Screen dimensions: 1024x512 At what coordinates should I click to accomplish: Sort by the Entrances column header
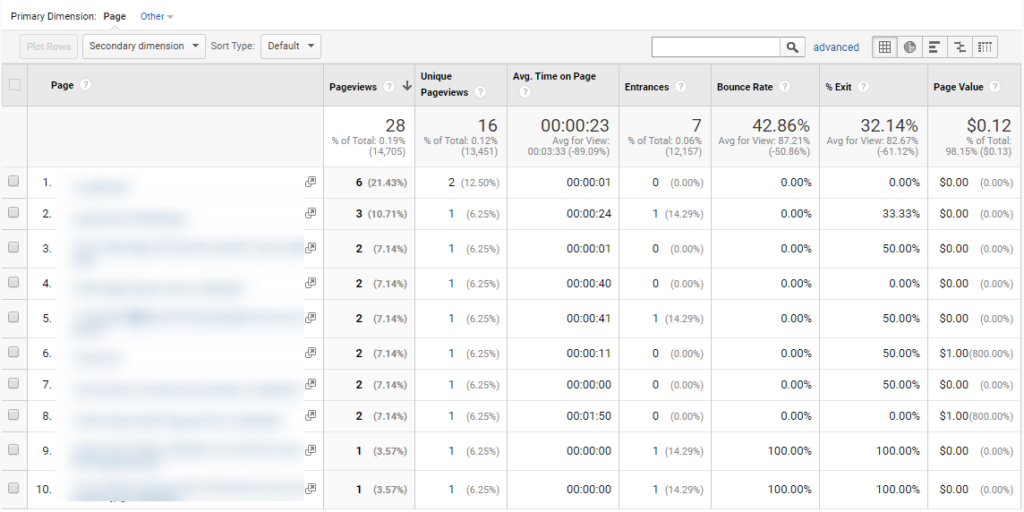tap(647, 87)
